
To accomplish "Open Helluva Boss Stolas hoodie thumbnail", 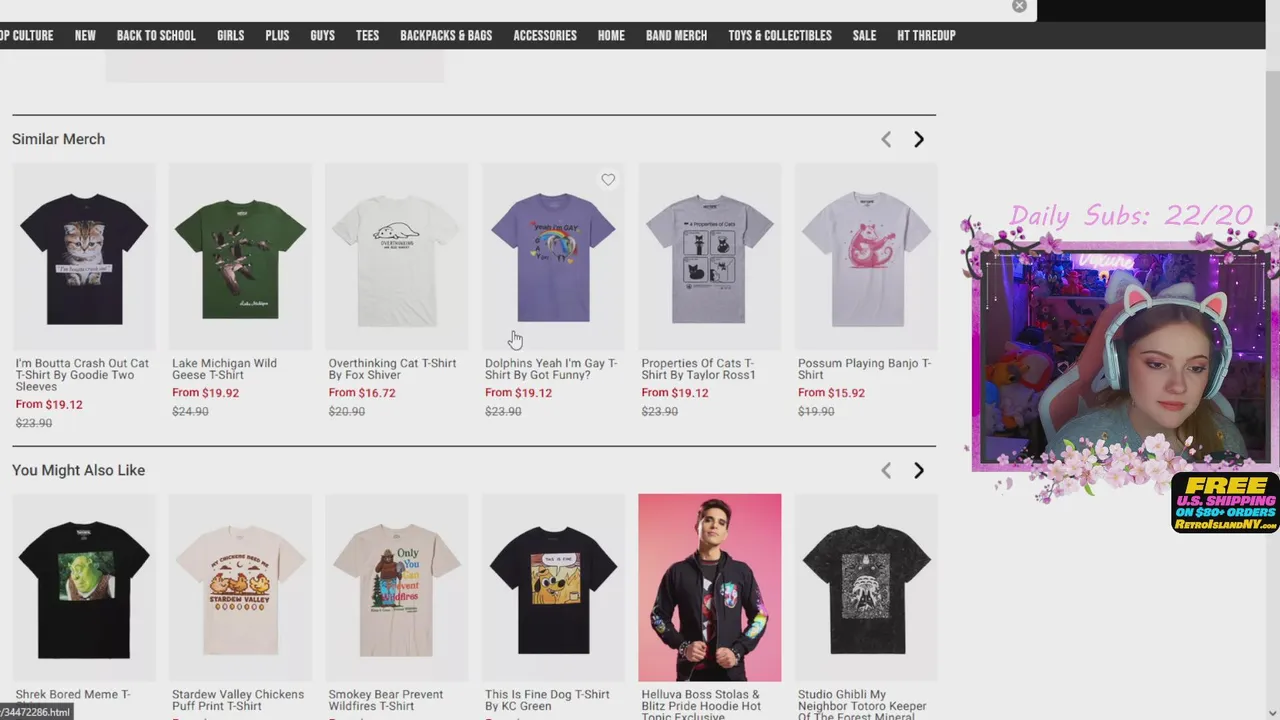I will coord(710,587).
